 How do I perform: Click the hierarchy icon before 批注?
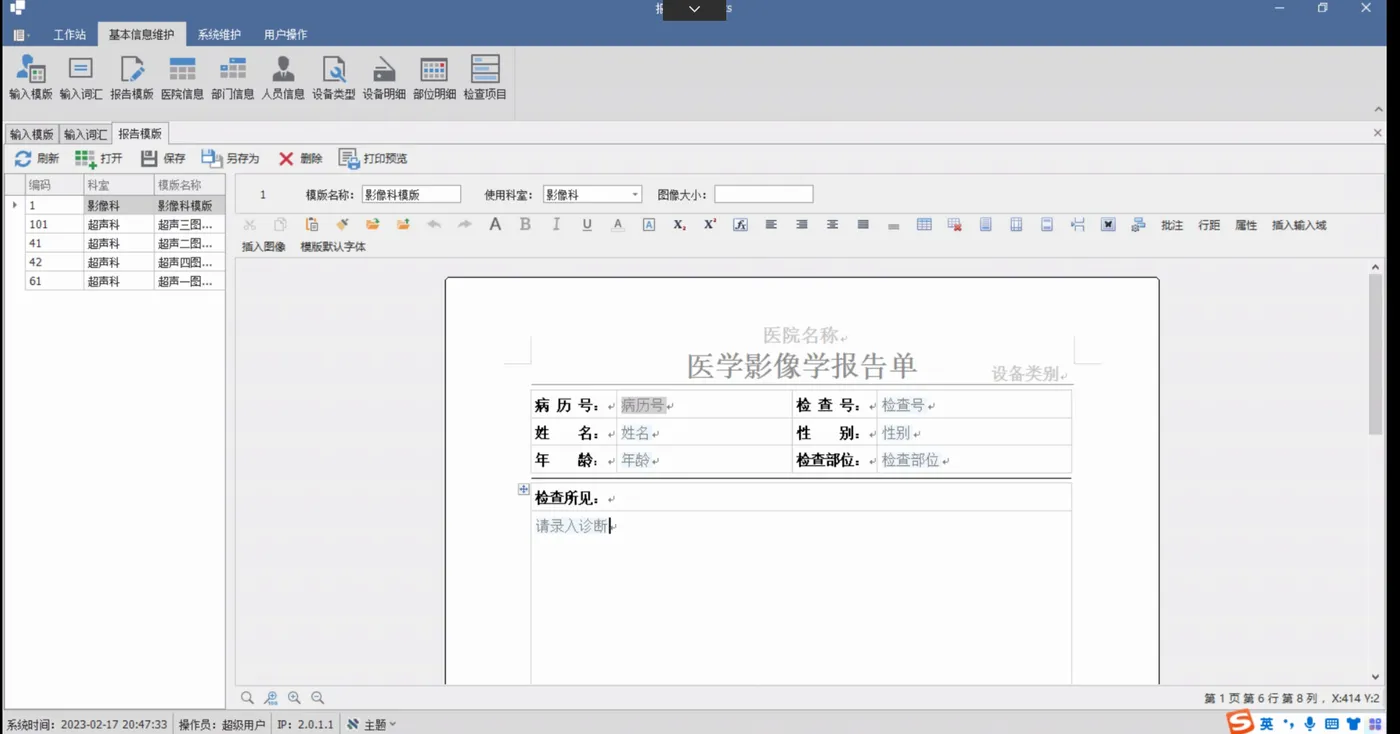pyautogui.click(x=1138, y=225)
